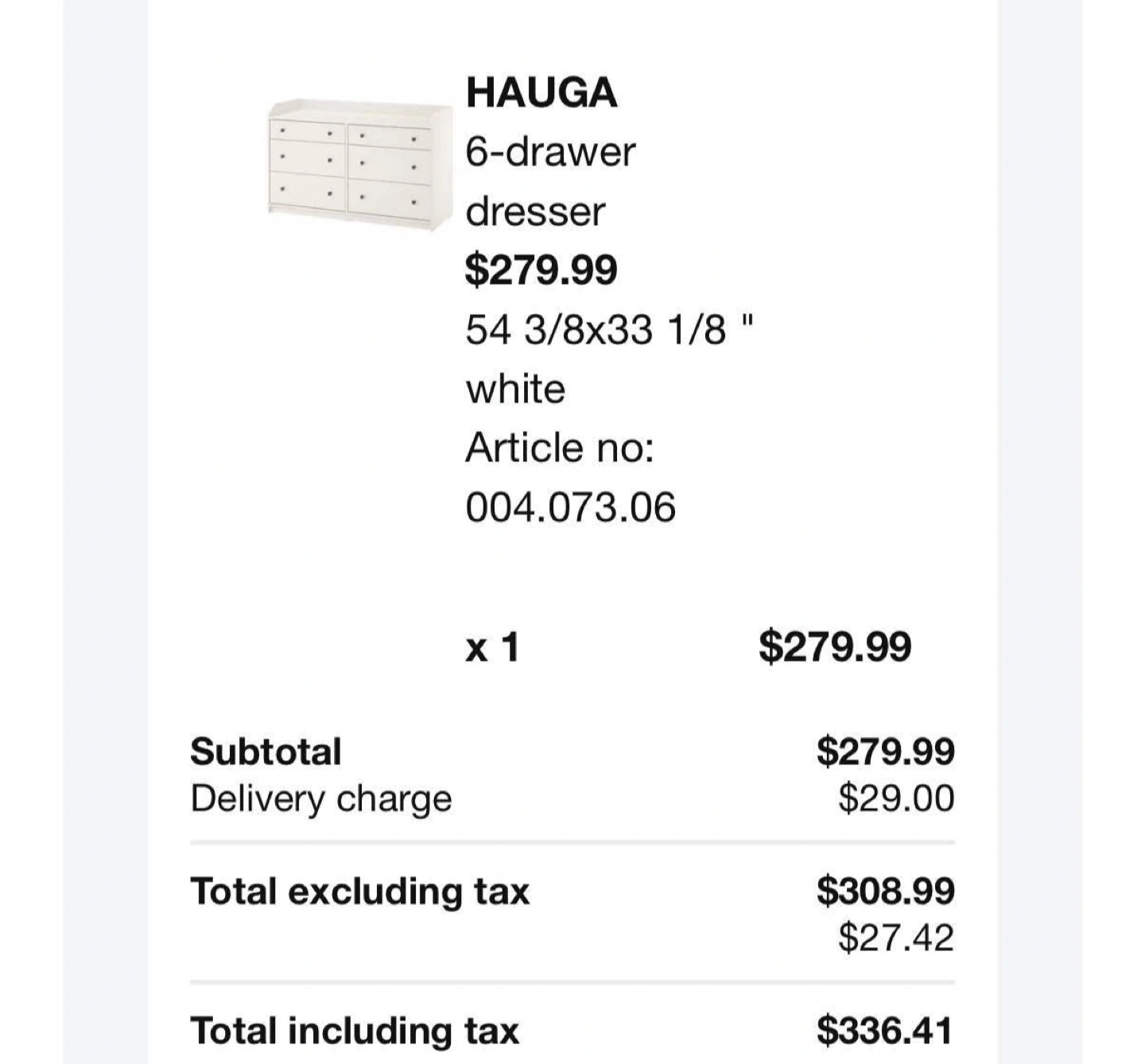Click the Total excluding tax label

(359, 891)
